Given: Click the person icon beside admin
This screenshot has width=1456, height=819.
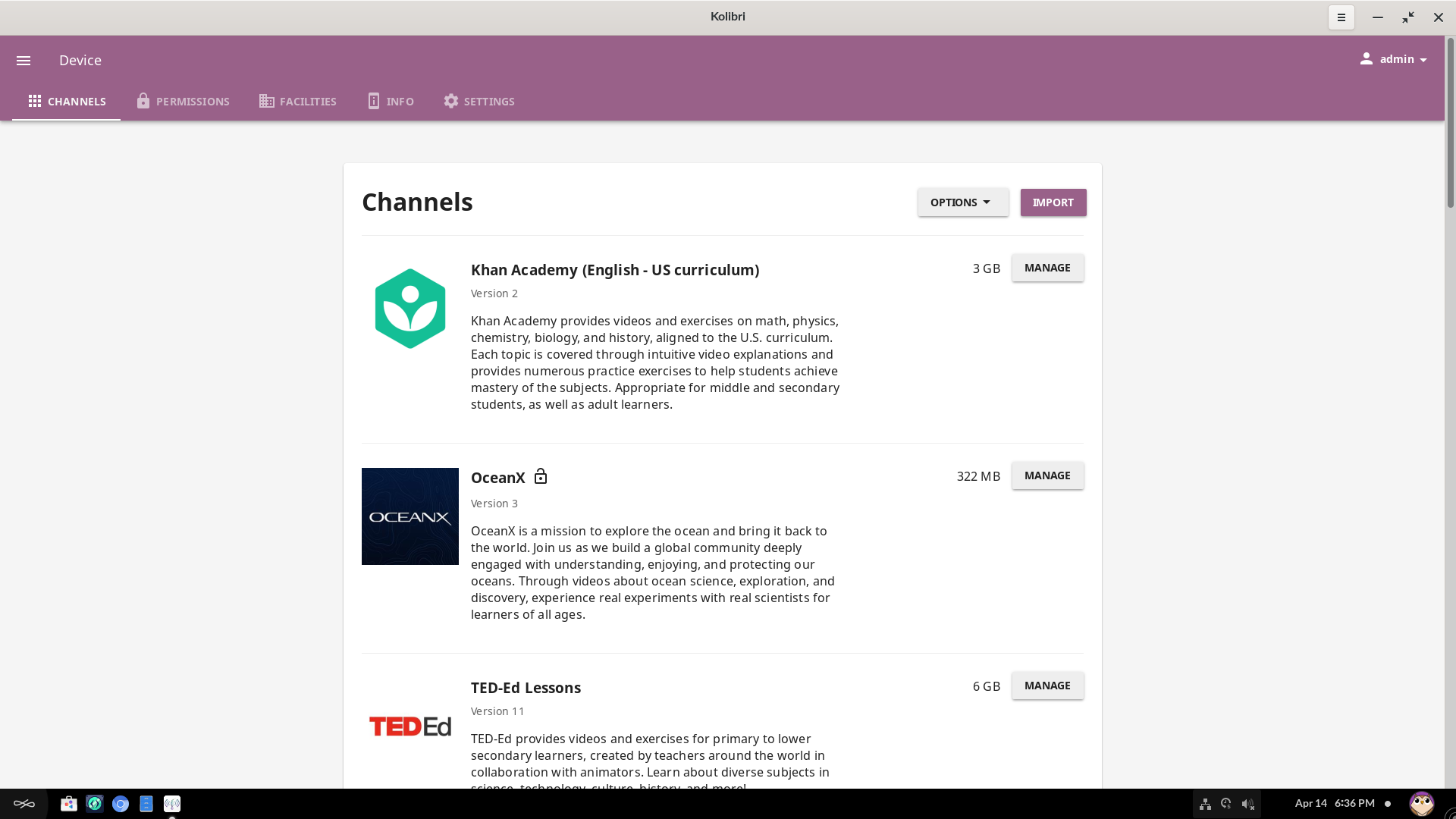Looking at the screenshot, I should point(1367,59).
